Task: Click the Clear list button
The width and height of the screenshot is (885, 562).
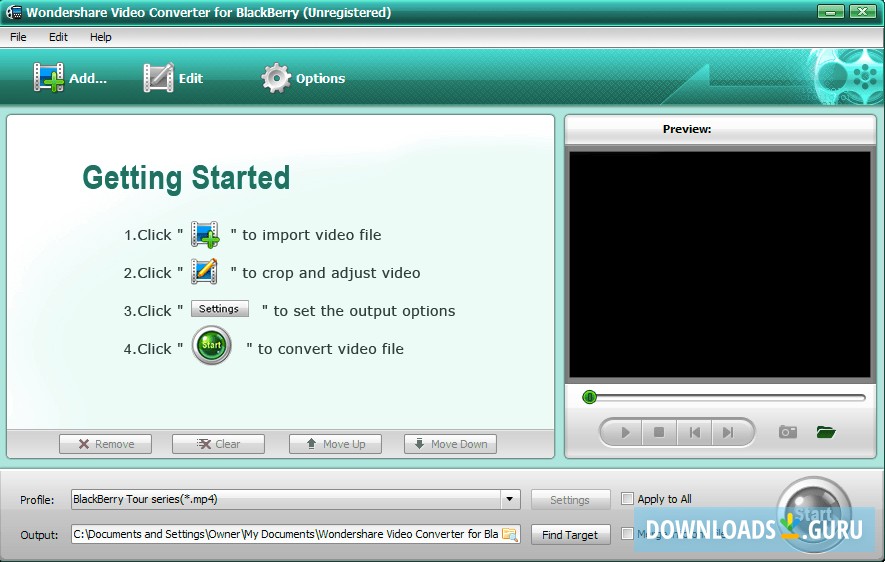Action: [x=218, y=444]
